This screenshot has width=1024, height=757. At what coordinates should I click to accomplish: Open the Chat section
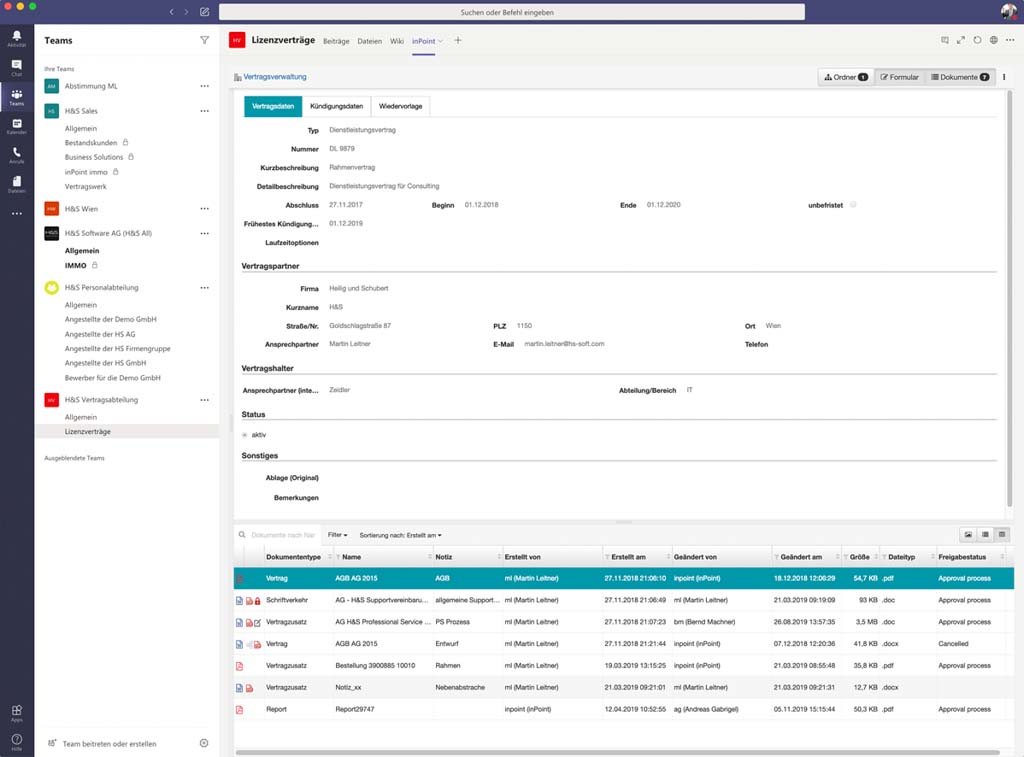[x=16, y=67]
